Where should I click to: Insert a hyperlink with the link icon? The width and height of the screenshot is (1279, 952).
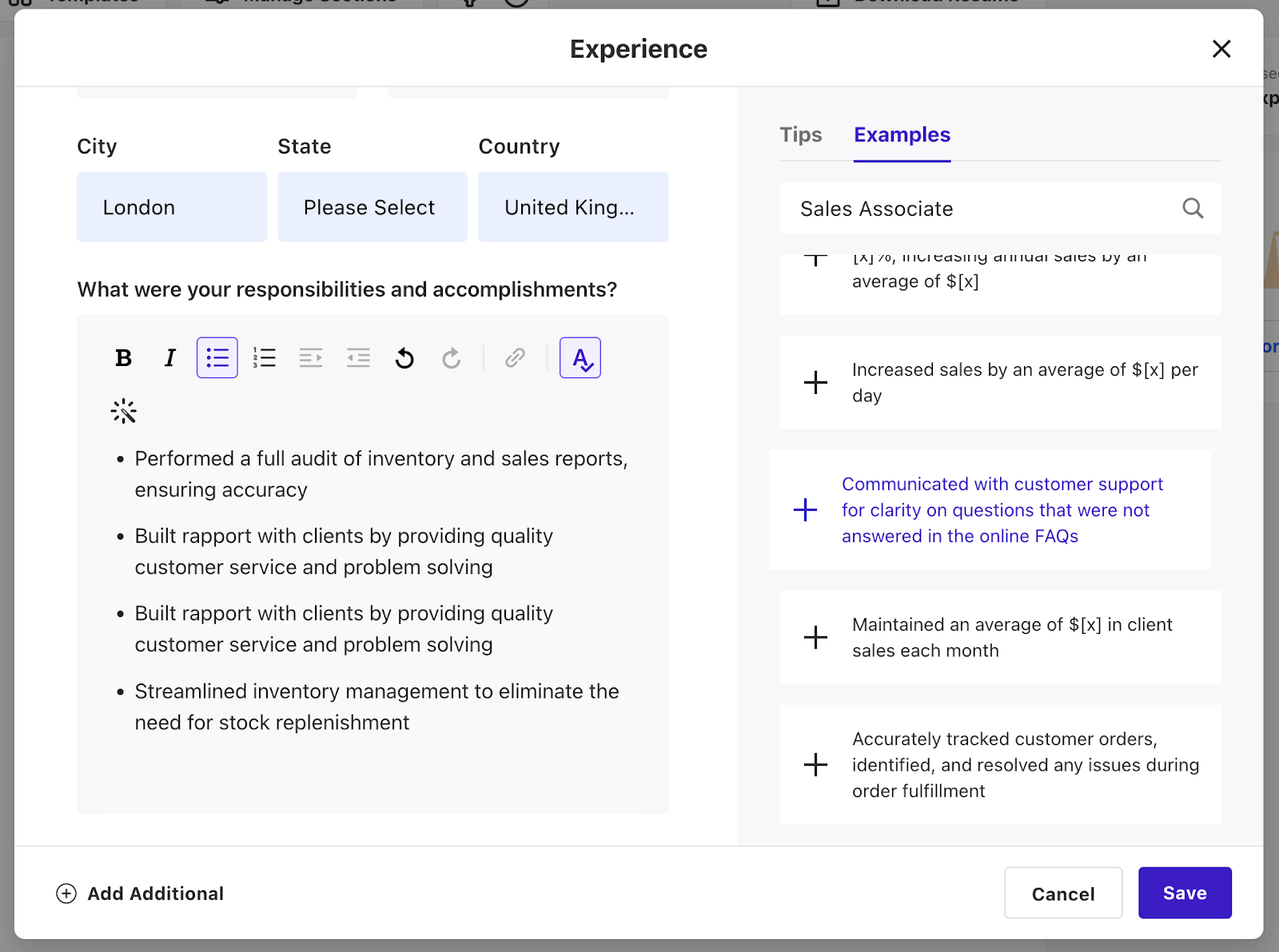click(x=515, y=358)
